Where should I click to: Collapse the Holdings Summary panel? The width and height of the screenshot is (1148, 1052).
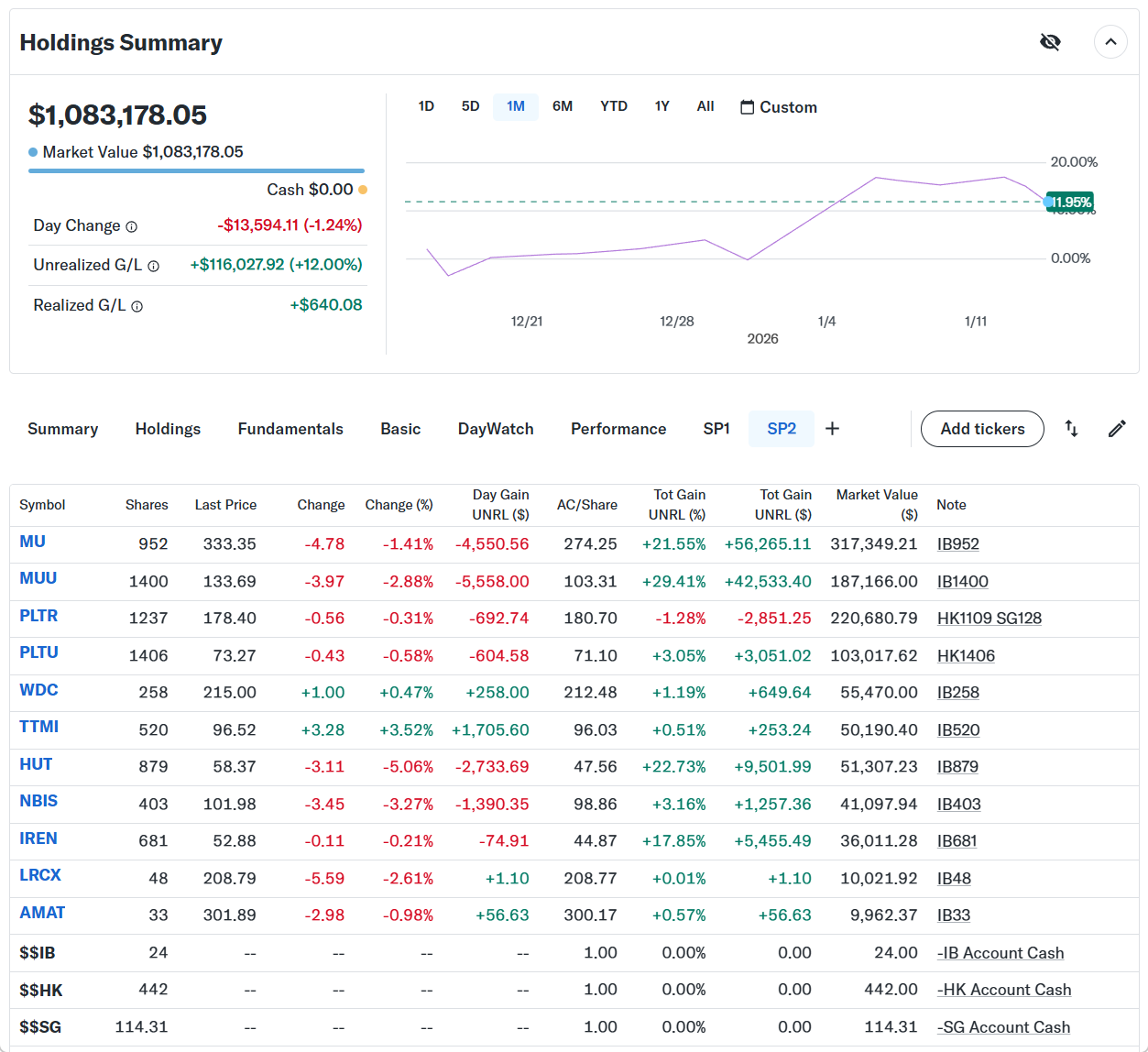(1110, 42)
